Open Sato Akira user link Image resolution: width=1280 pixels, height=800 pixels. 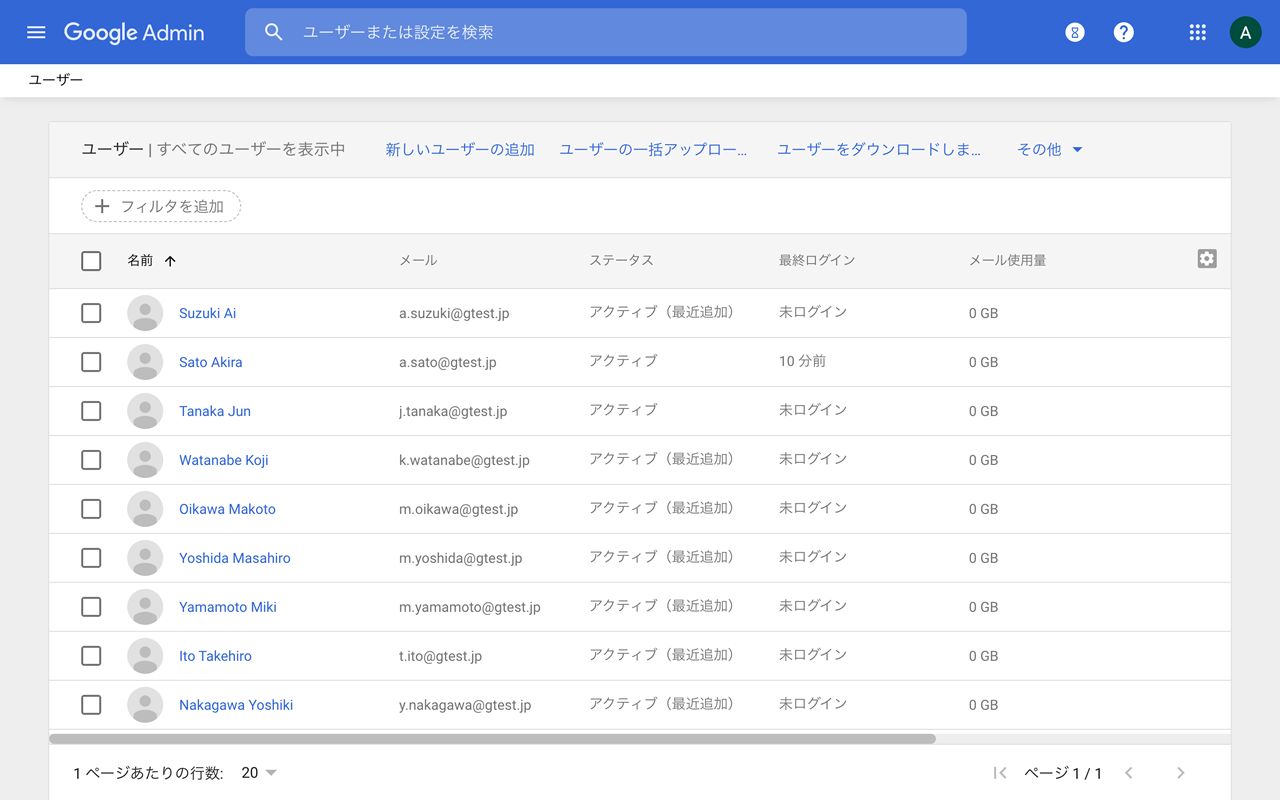pyautogui.click(x=211, y=362)
